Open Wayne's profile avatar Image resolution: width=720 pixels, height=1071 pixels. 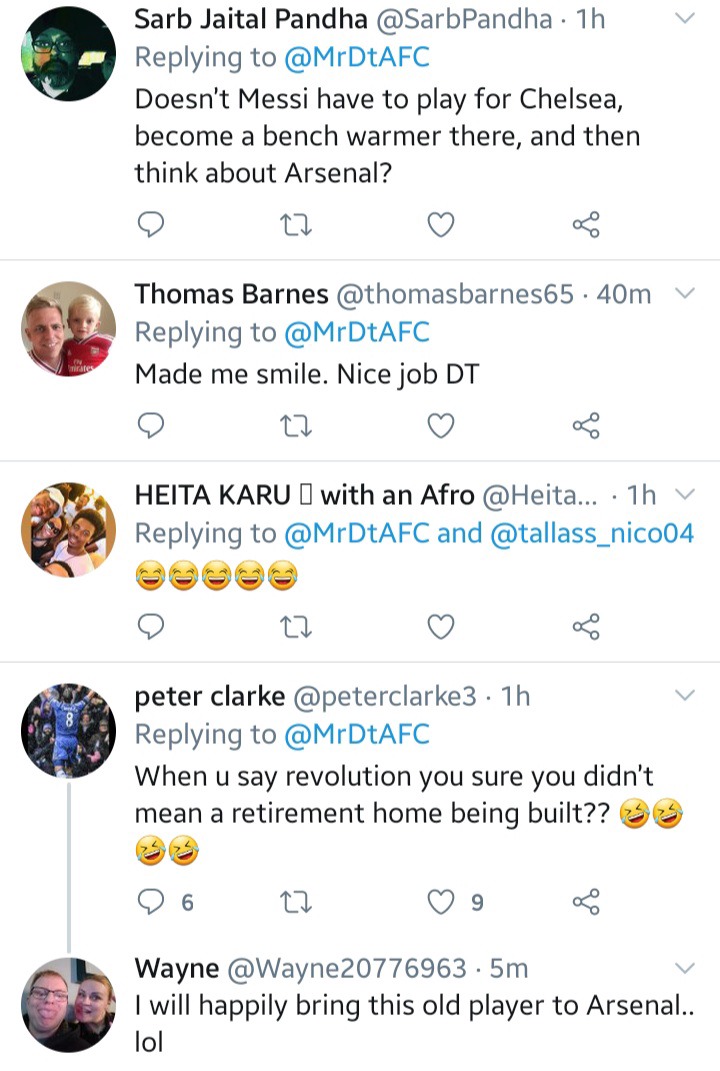[68, 1003]
